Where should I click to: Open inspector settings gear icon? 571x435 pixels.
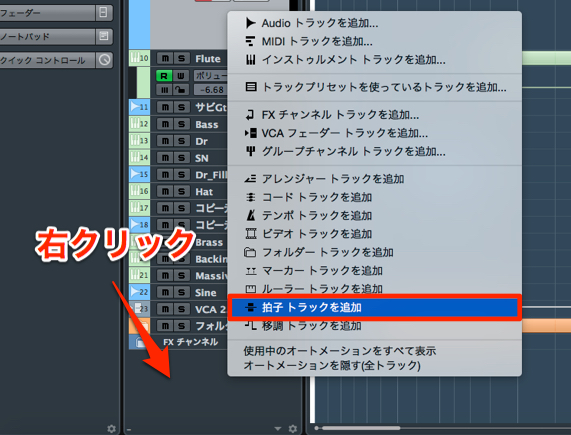tap(111, 429)
